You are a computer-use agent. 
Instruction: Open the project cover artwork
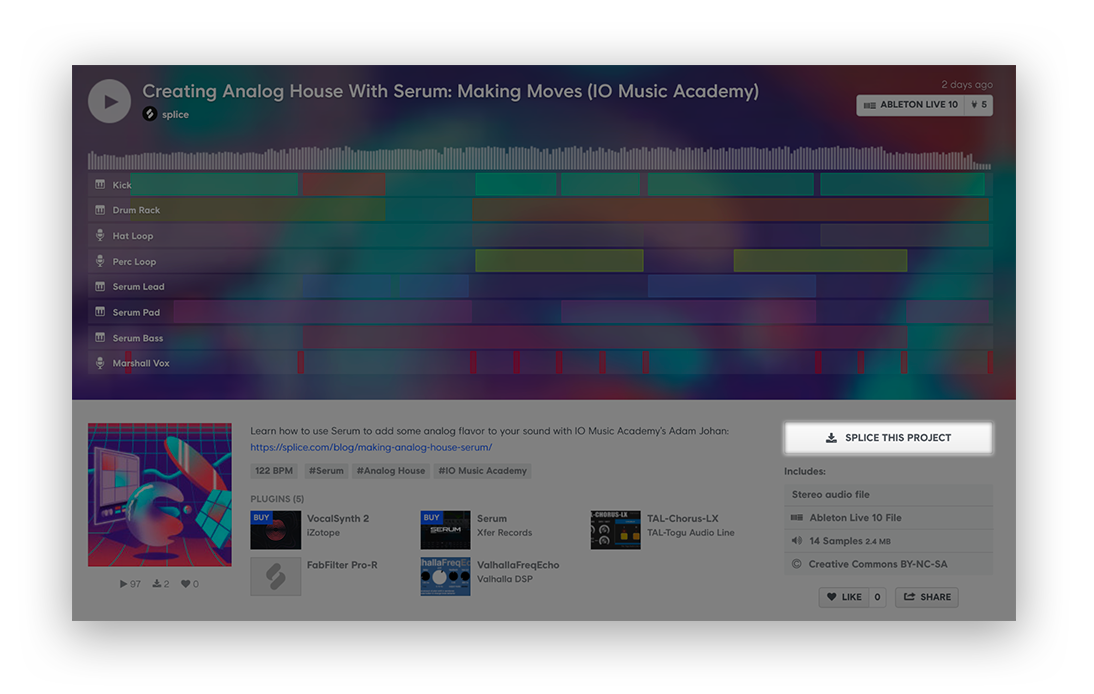pyautogui.click(x=160, y=495)
